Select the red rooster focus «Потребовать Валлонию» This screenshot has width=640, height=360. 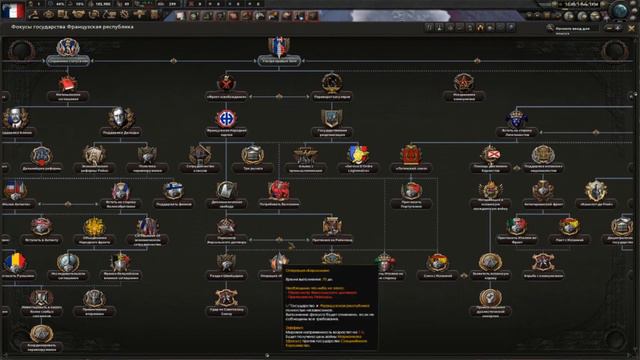pos(279,195)
